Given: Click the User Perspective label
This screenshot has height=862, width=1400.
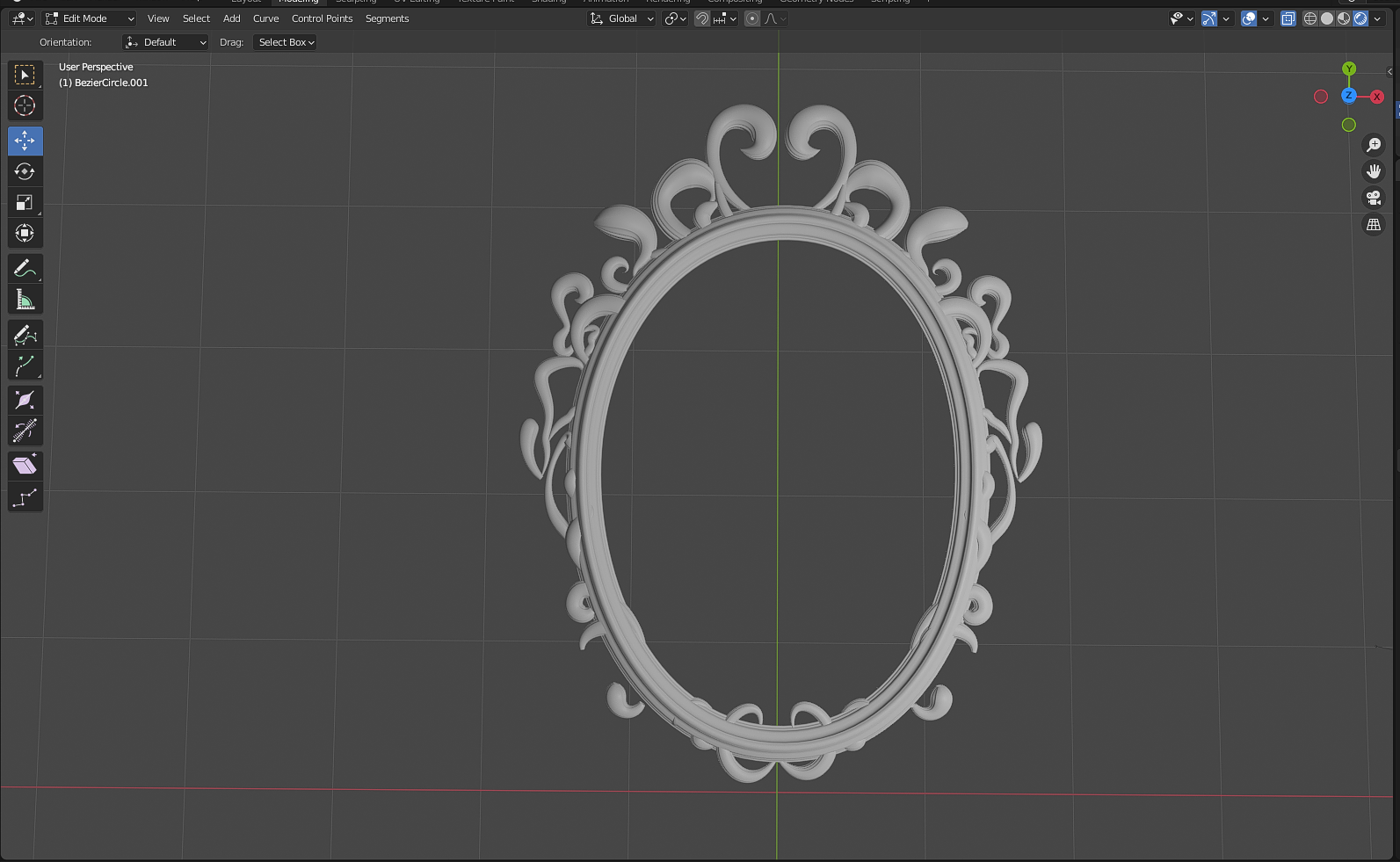Looking at the screenshot, I should (96, 67).
